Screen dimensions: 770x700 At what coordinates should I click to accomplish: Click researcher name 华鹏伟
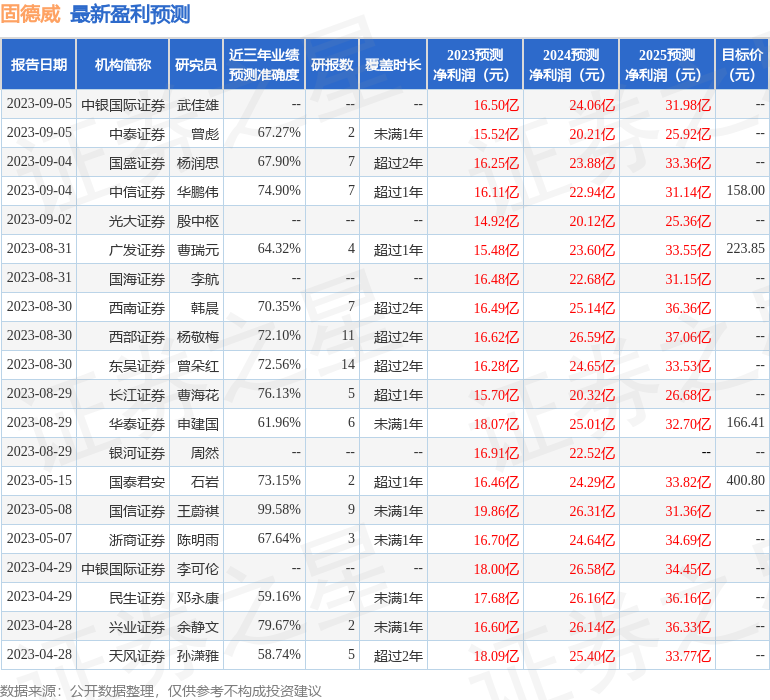[198, 192]
